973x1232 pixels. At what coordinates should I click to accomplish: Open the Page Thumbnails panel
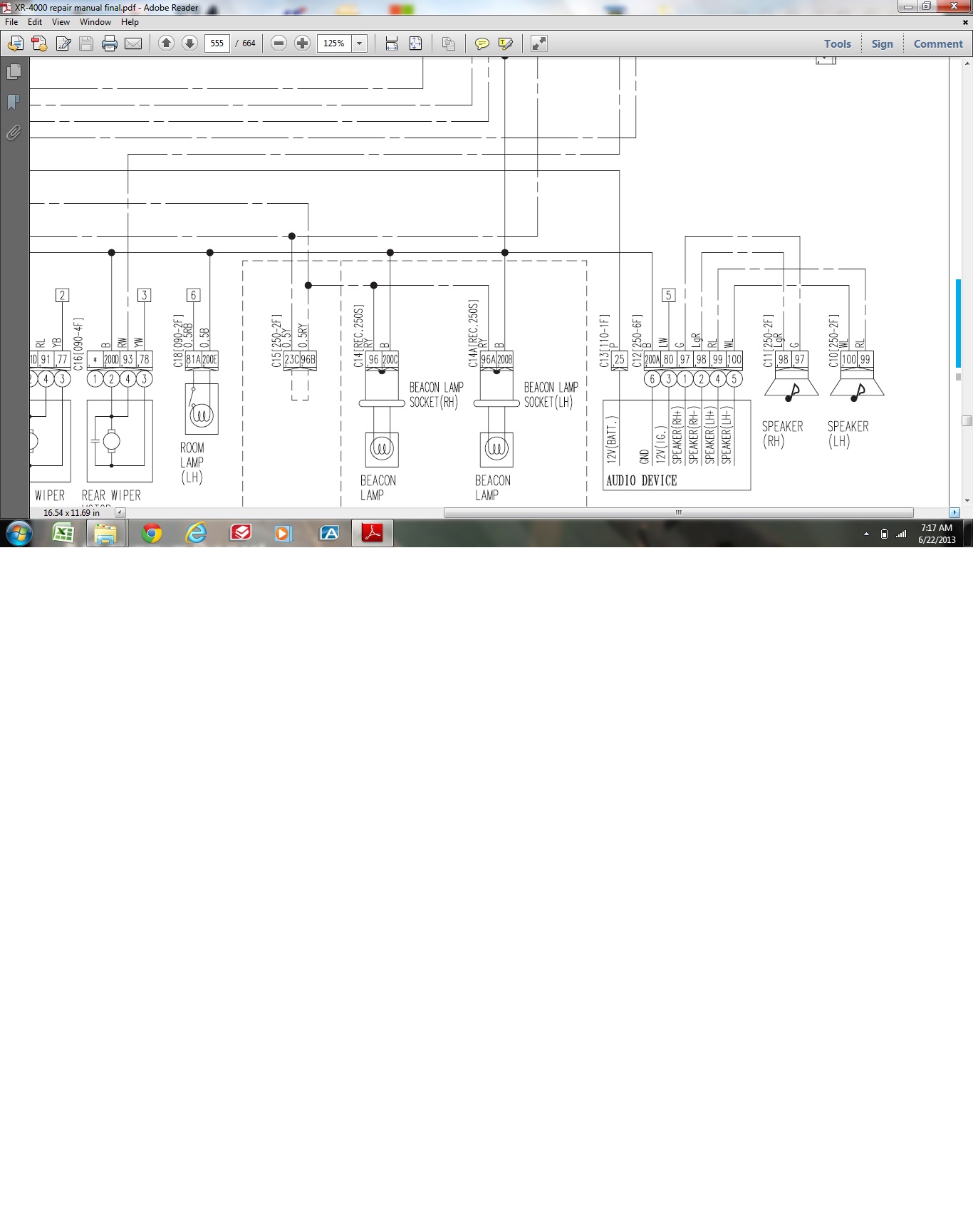coord(14,72)
